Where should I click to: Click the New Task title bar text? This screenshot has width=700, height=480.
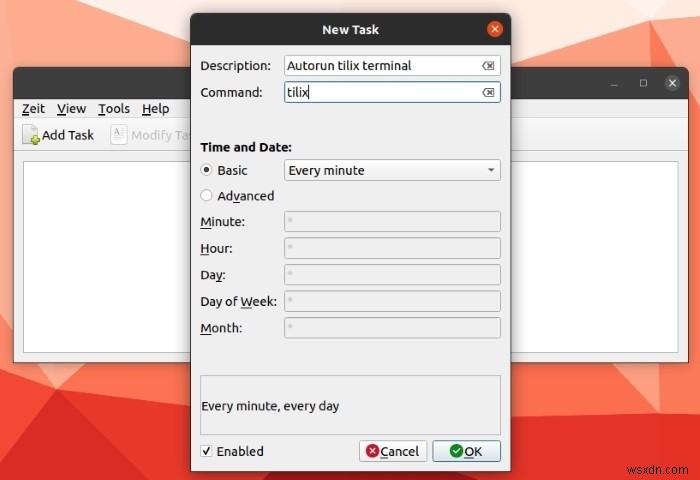[x=350, y=29]
